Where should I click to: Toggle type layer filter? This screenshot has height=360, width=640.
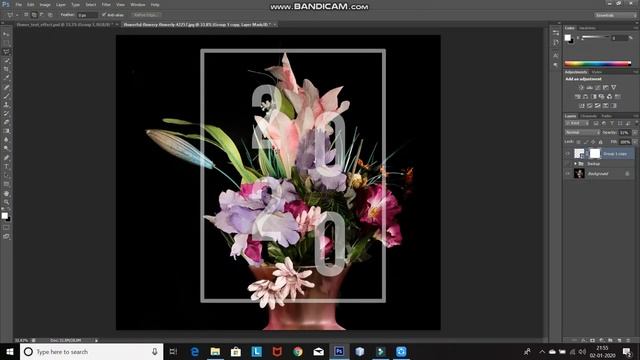[x=612, y=123]
